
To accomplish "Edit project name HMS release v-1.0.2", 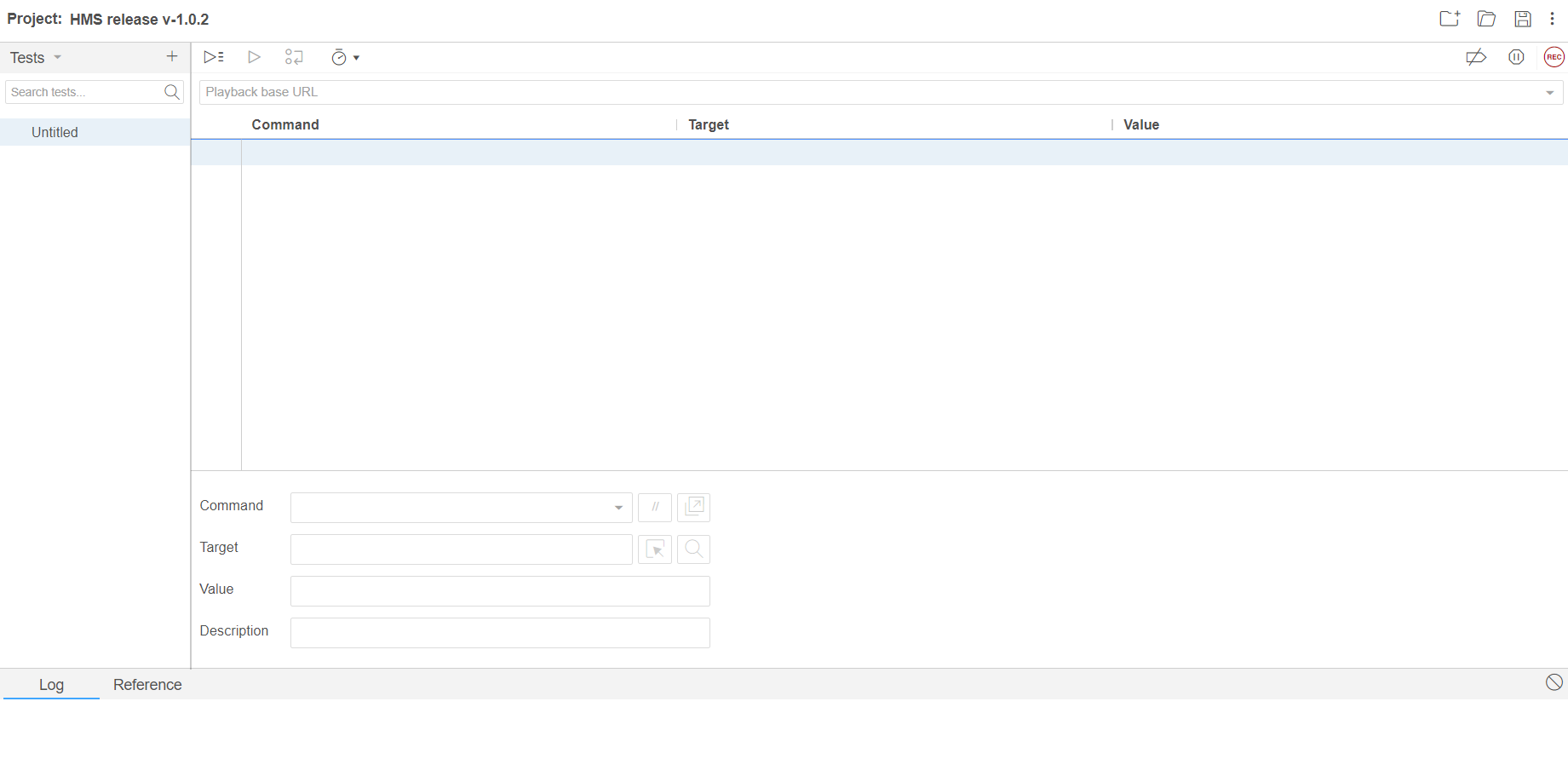I will (x=139, y=19).
